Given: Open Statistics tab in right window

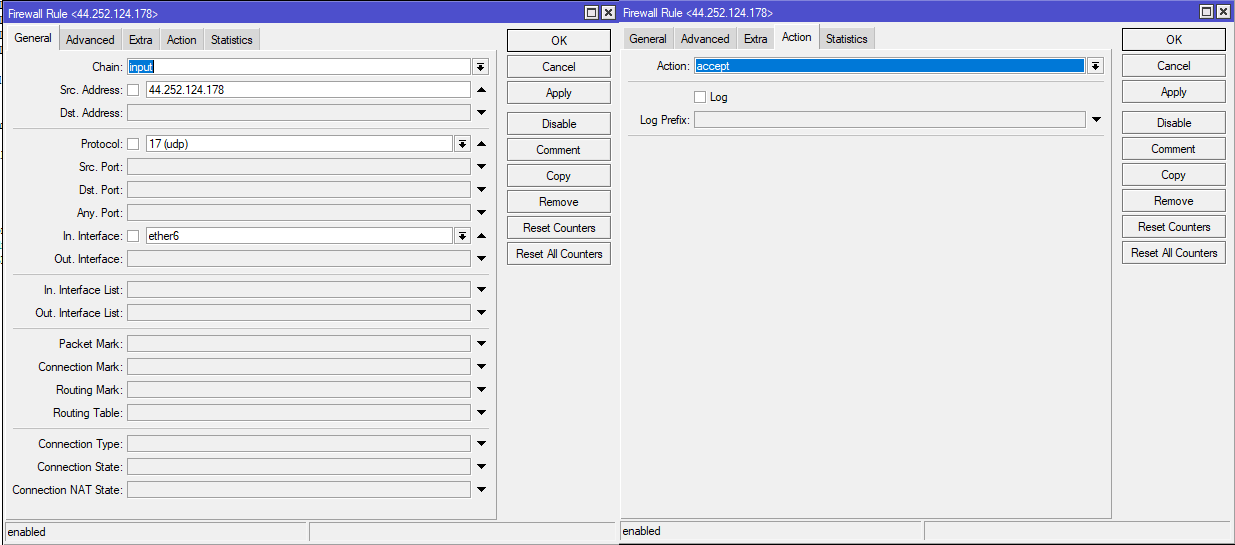Looking at the screenshot, I should point(846,39).
